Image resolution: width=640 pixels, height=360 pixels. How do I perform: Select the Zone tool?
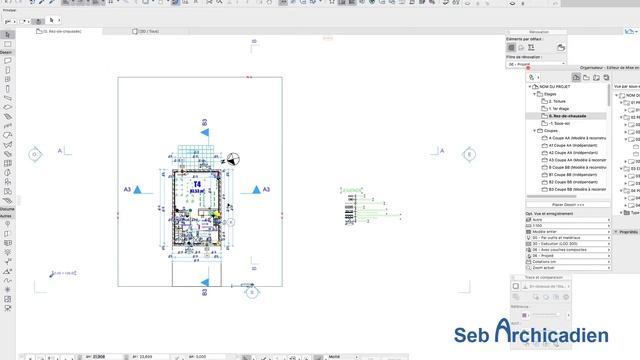coord(7,191)
